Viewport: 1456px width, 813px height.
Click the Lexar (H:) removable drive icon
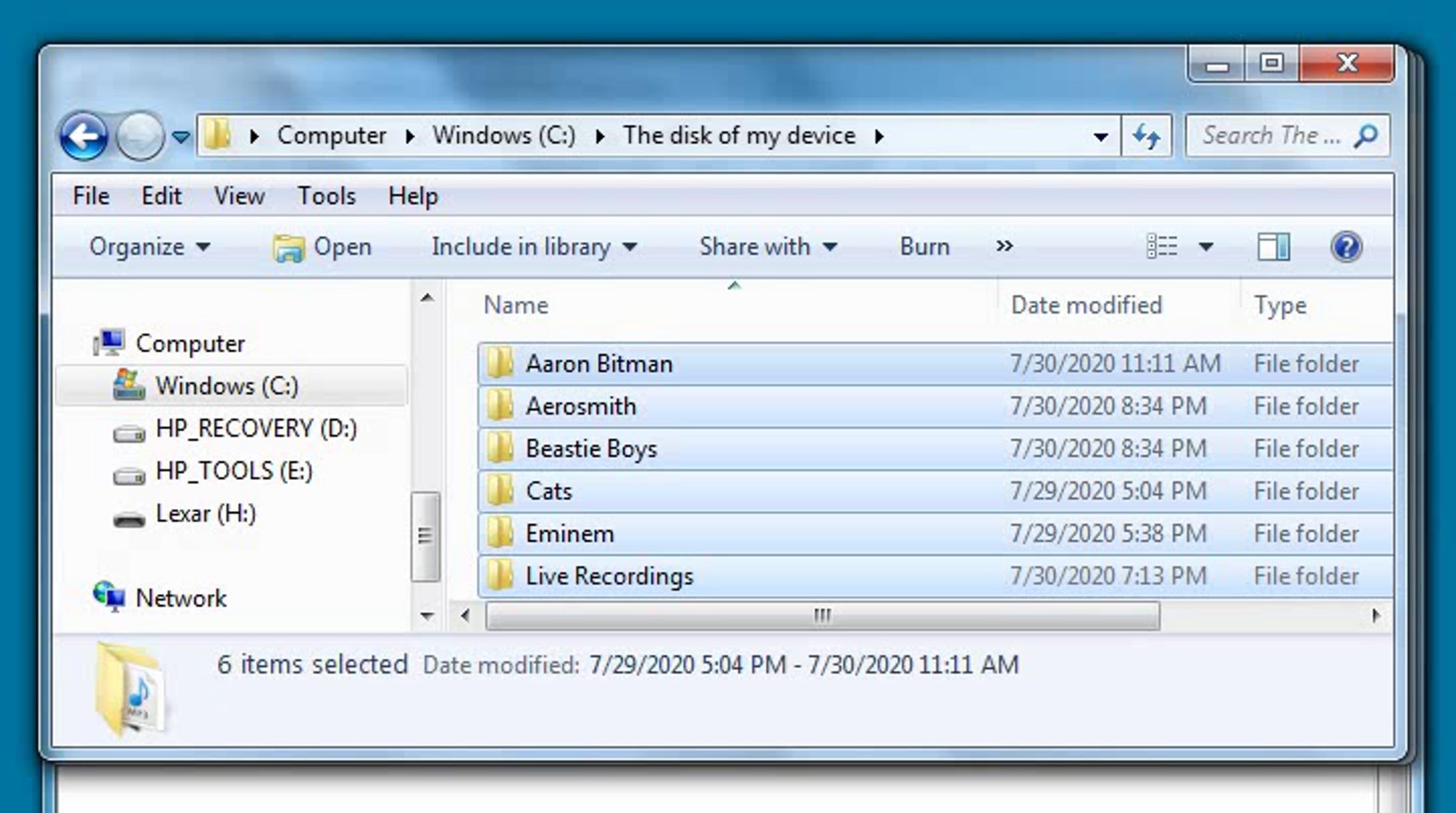(129, 519)
